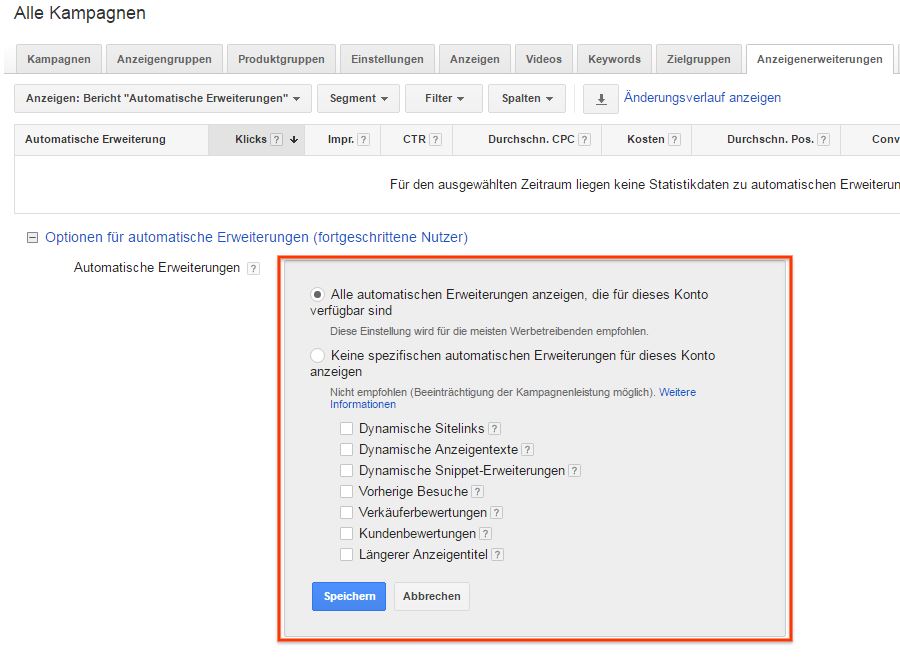This screenshot has height=664, width=900.
Task: Click help icon next to Kosten column
Action: [x=674, y=139]
